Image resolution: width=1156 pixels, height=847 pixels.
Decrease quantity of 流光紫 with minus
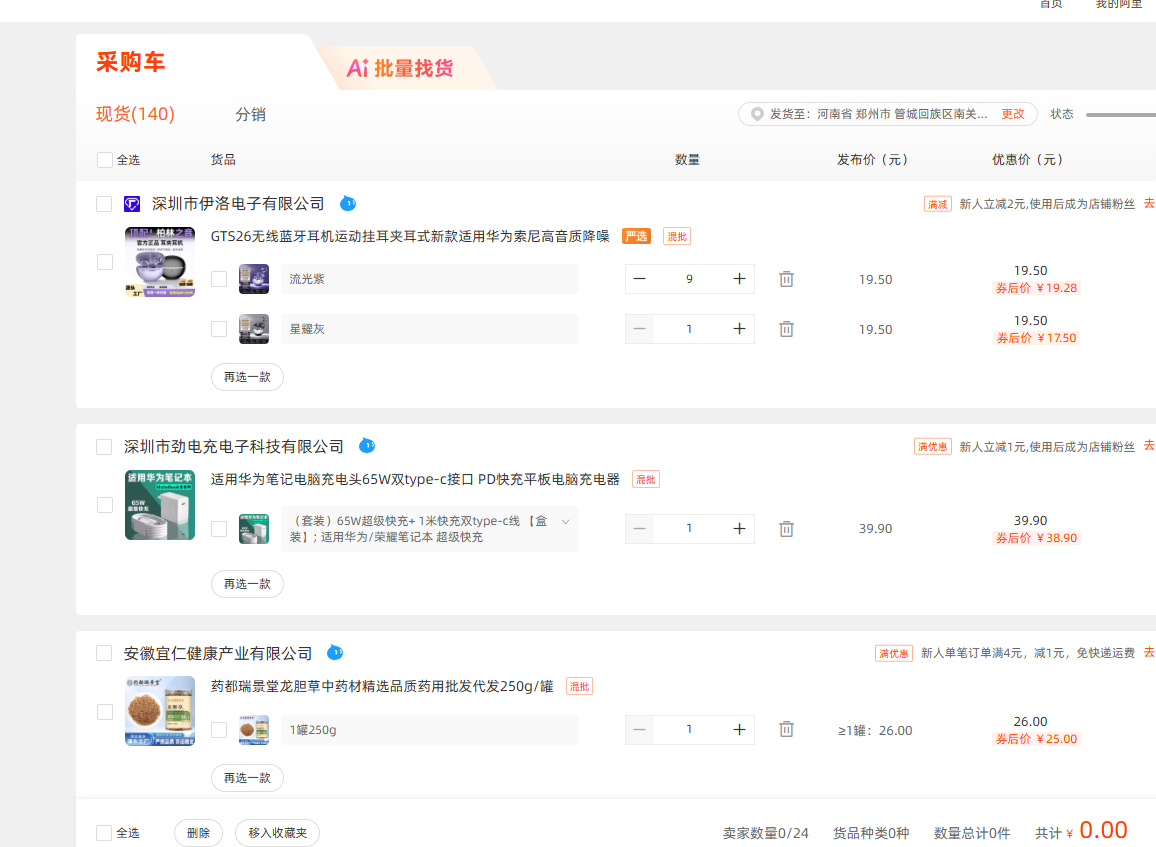639,279
